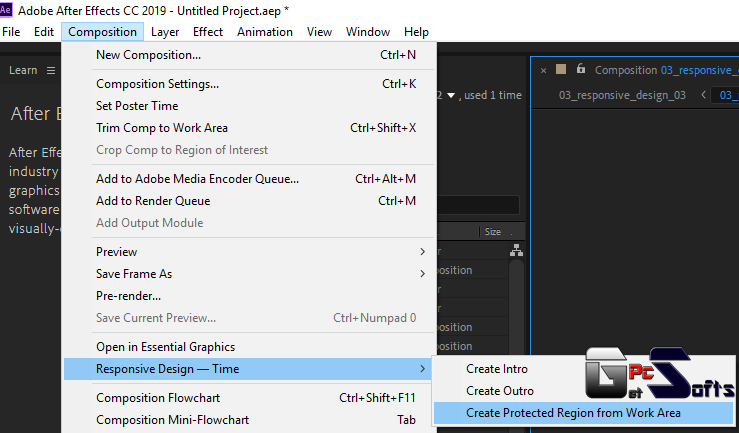Toggle the Composition viewer lock icon

click(581, 69)
